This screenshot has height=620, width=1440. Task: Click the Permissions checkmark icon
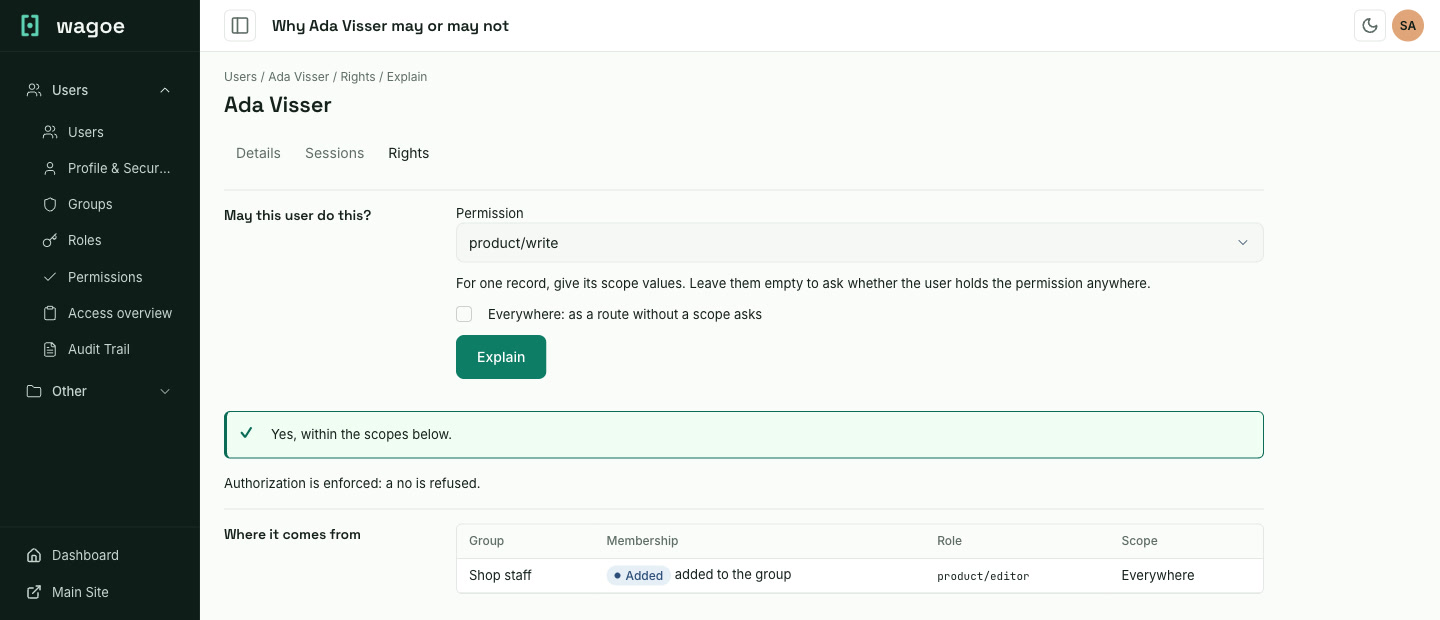(x=50, y=277)
